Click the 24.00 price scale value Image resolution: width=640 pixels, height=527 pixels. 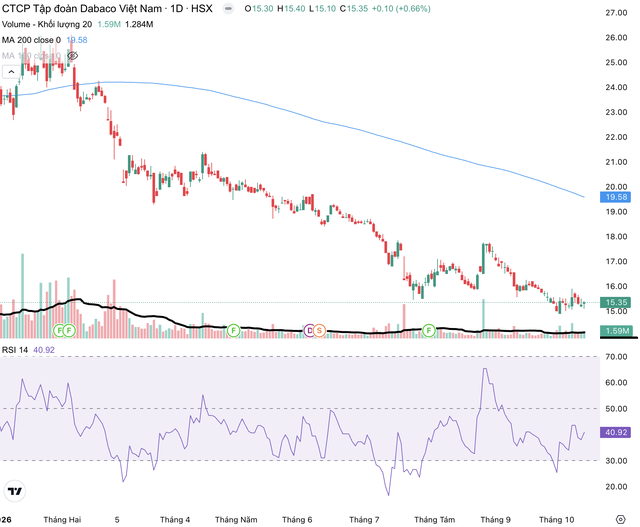(616, 87)
